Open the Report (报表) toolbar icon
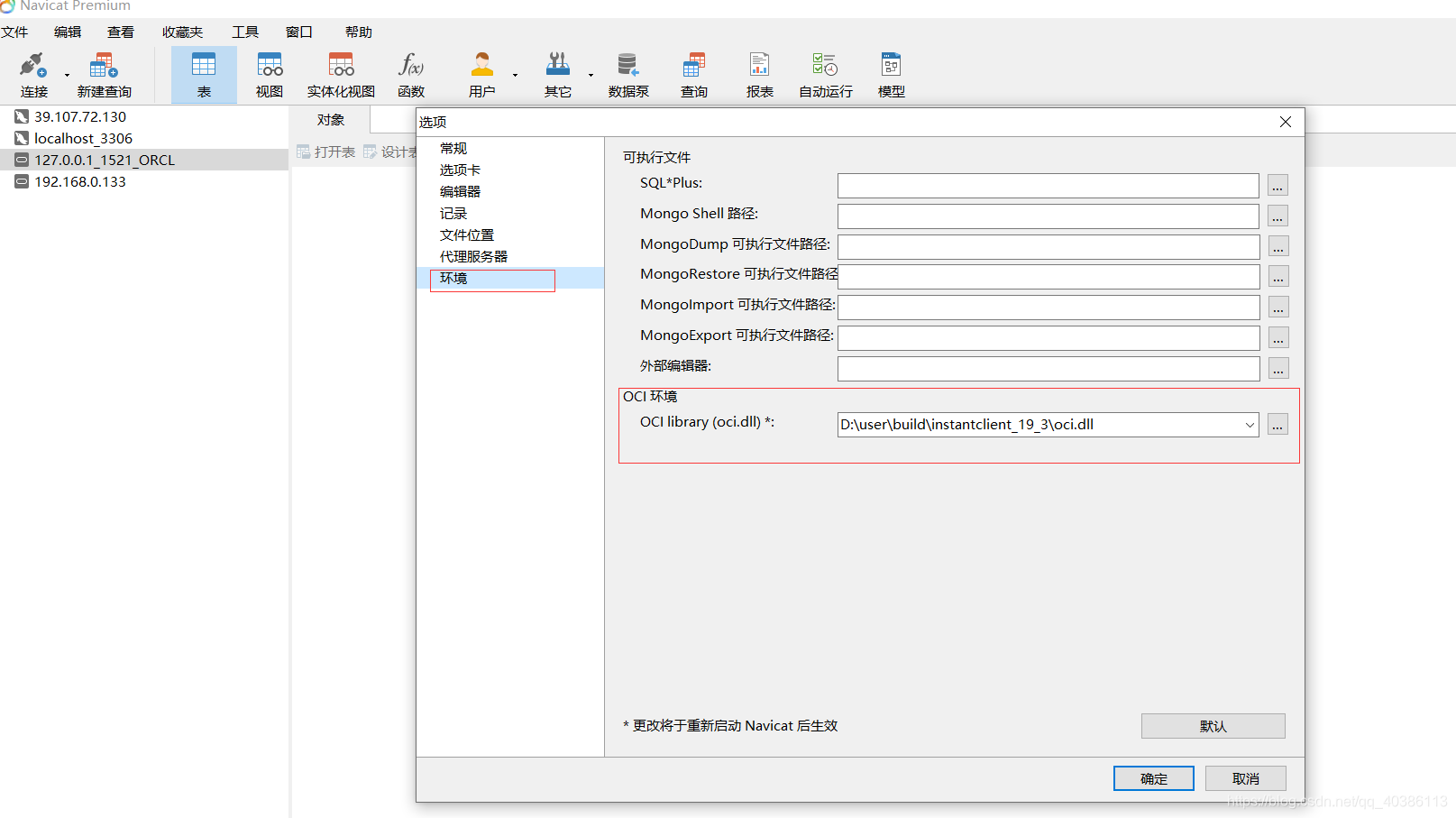This screenshot has width=1456, height=818. (x=760, y=75)
